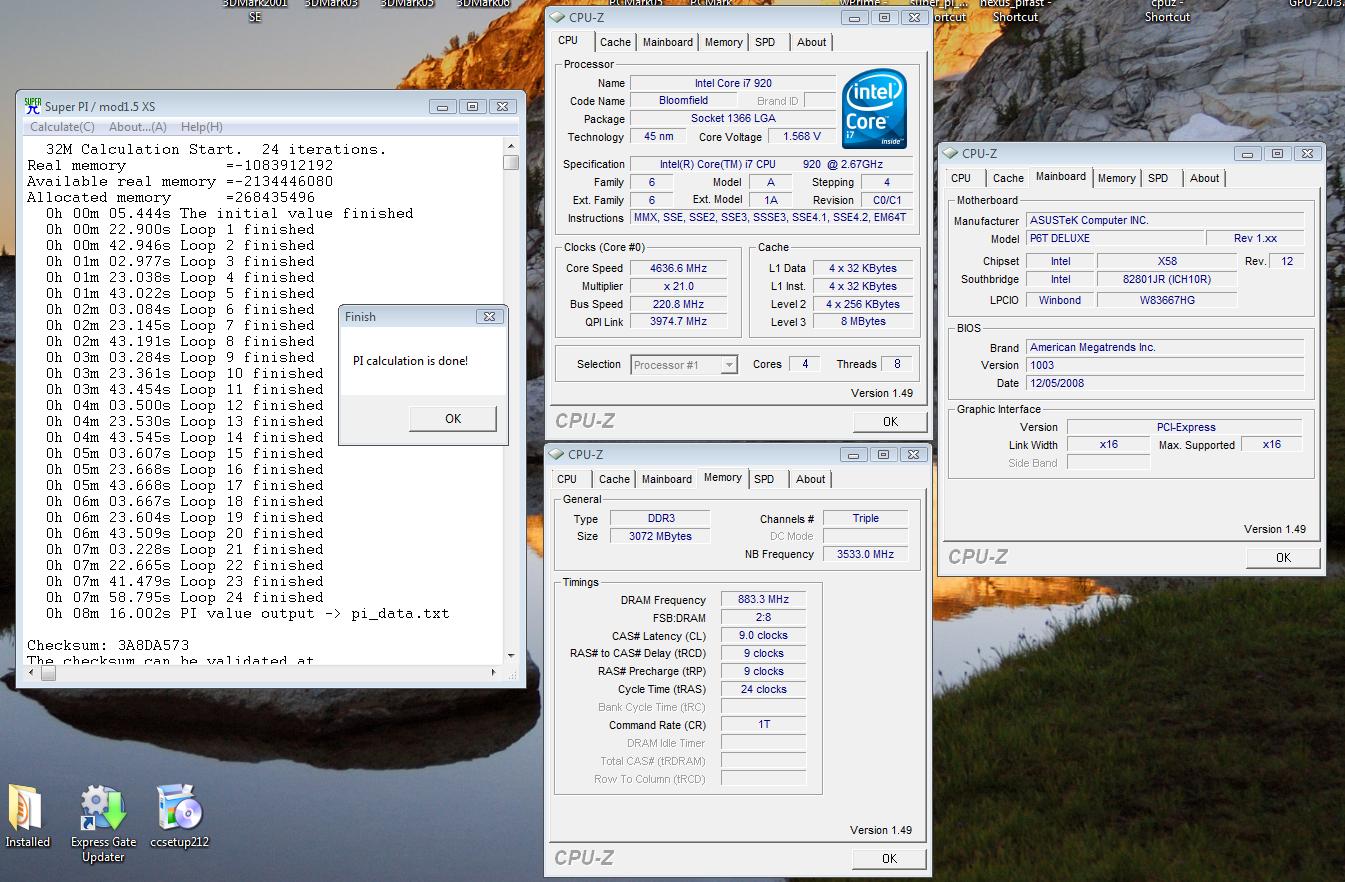Click the '4636.6 MHz' core speed value
Image resolution: width=1345 pixels, height=882 pixels.
click(x=678, y=268)
